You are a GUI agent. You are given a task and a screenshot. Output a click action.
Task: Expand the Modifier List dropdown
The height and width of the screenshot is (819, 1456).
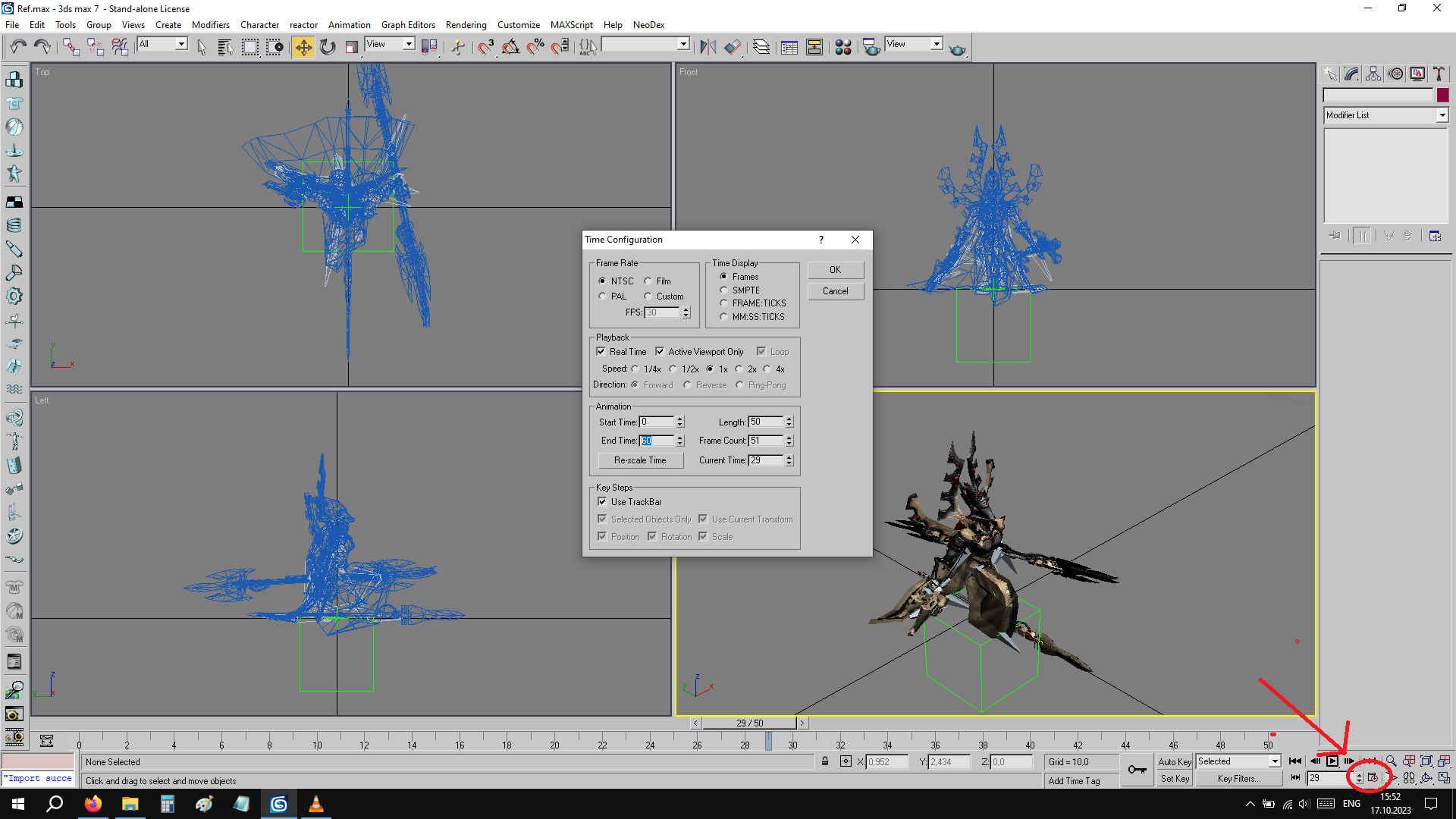click(1442, 115)
